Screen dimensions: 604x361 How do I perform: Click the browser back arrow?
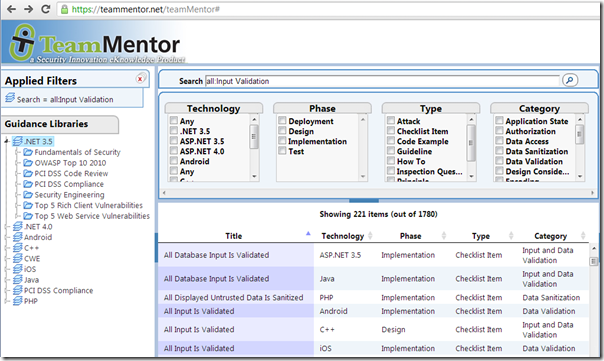click(x=11, y=9)
